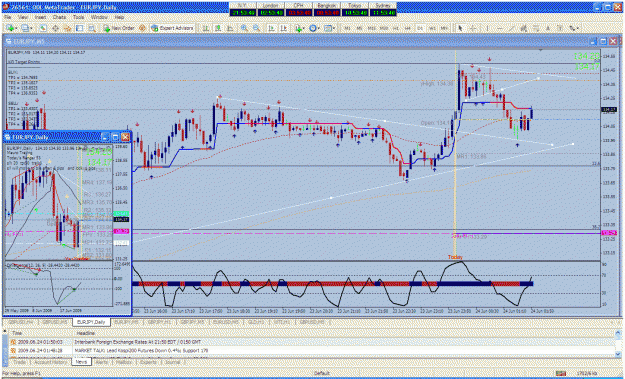Open the arrows objects dropdown
The width and height of the screenshot is (625, 379).
[574, 28]
